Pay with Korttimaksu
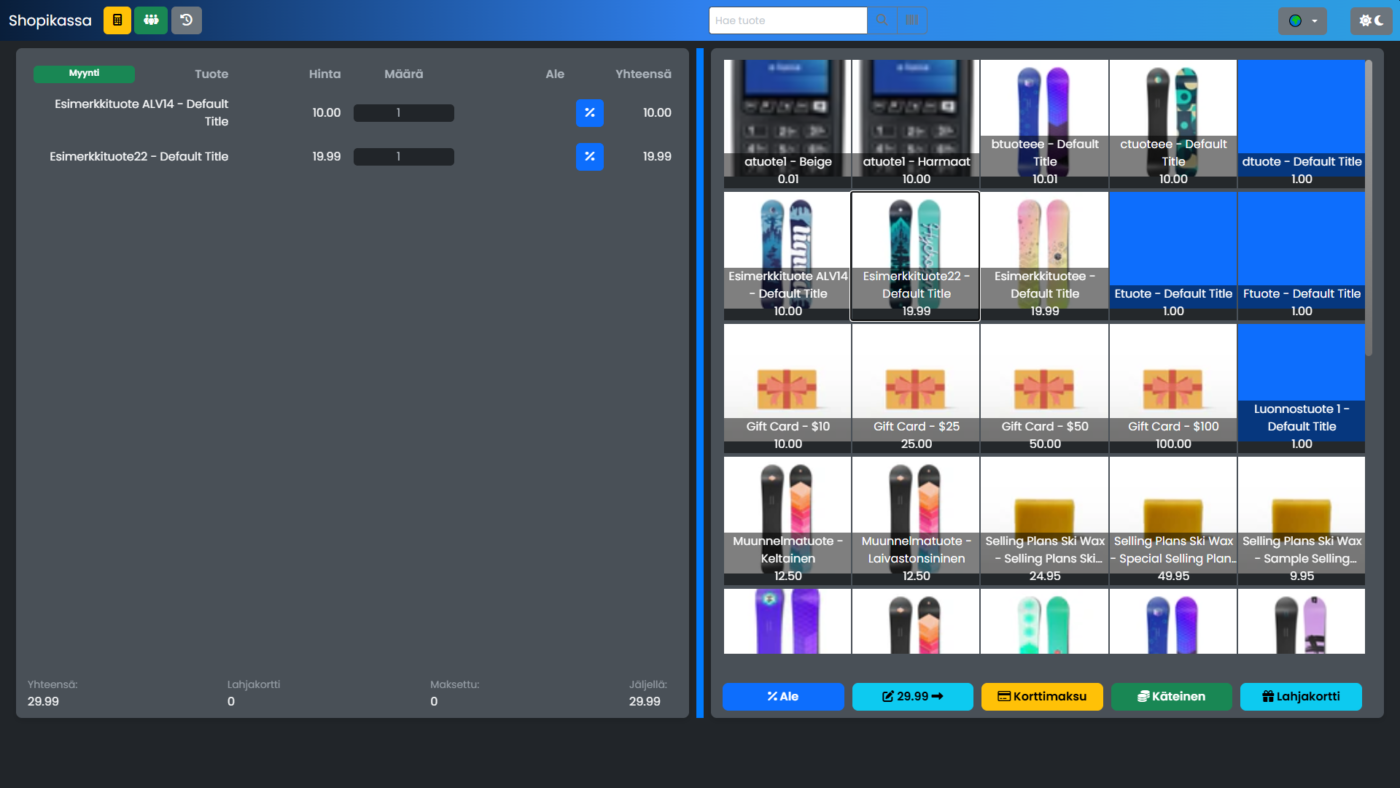 [1042, 696]
